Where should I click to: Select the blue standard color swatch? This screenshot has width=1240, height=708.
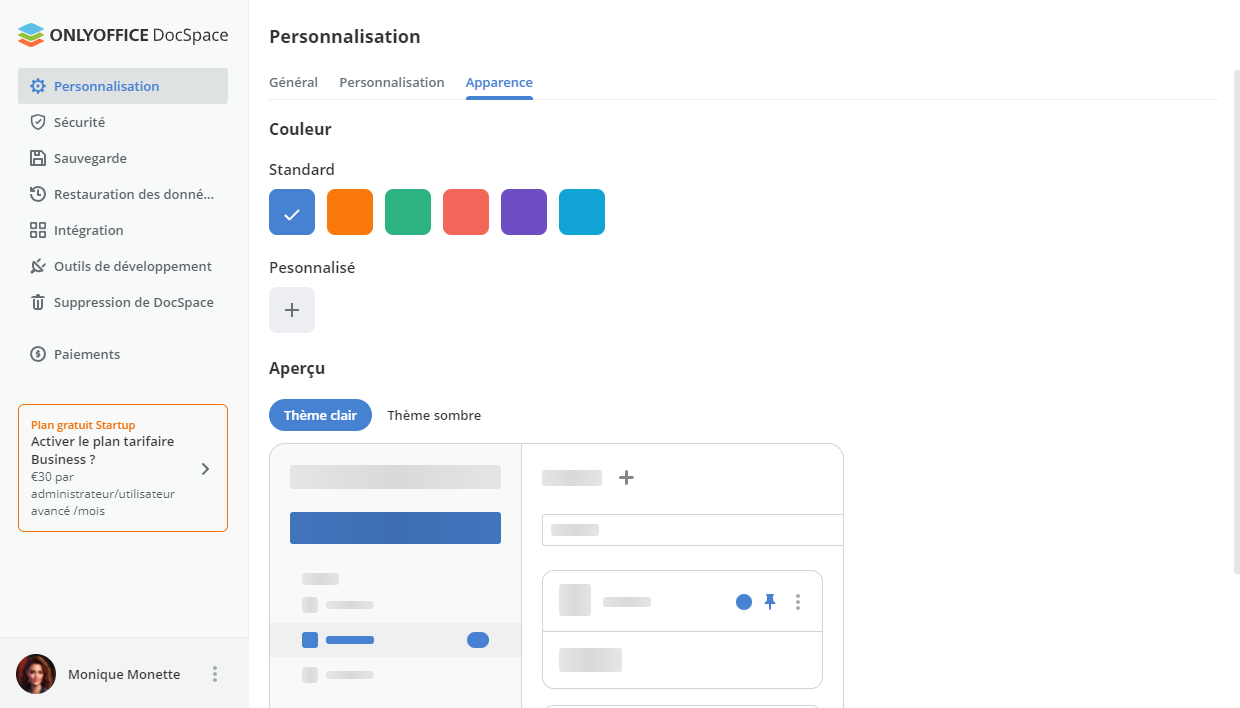coord(292,212)
